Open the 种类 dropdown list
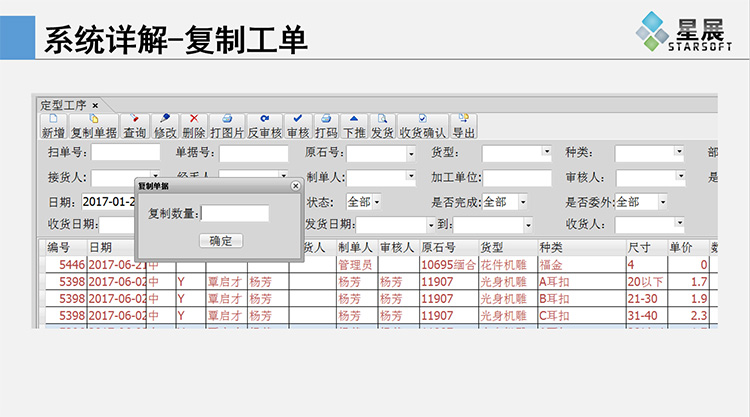Screen dimensions: 750x417 pos(679,153)
